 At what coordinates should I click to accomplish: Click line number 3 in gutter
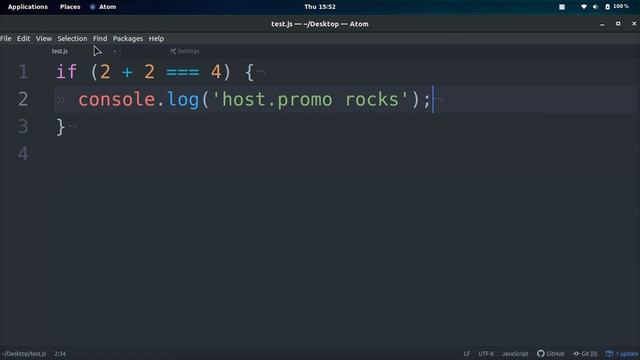(23, 127)
